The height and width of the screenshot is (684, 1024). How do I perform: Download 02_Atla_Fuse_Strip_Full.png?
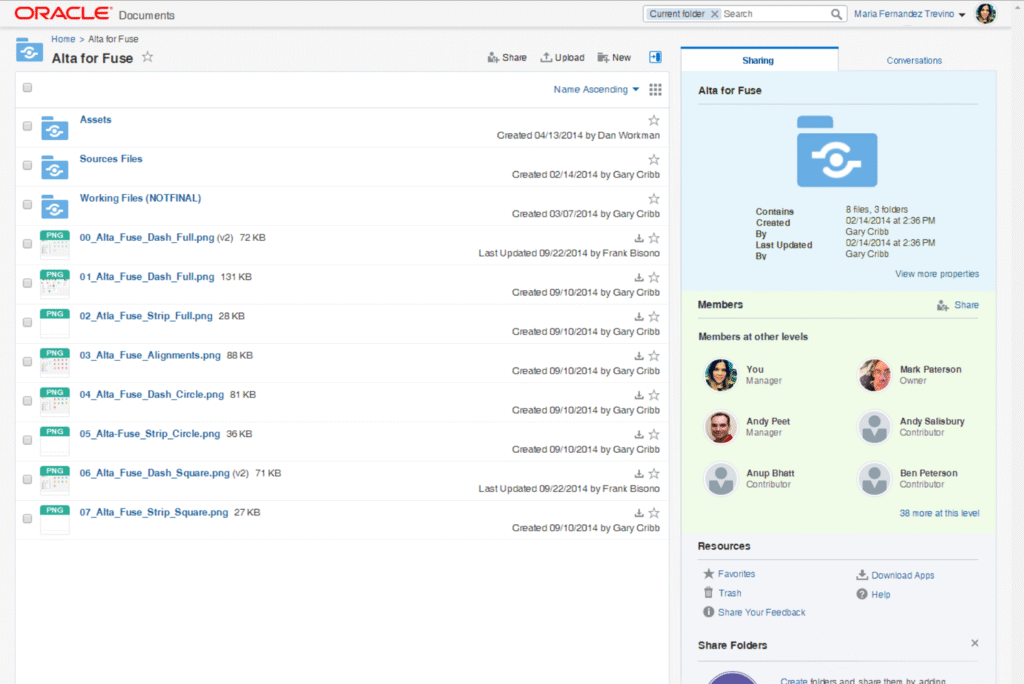tap(639, 317)
